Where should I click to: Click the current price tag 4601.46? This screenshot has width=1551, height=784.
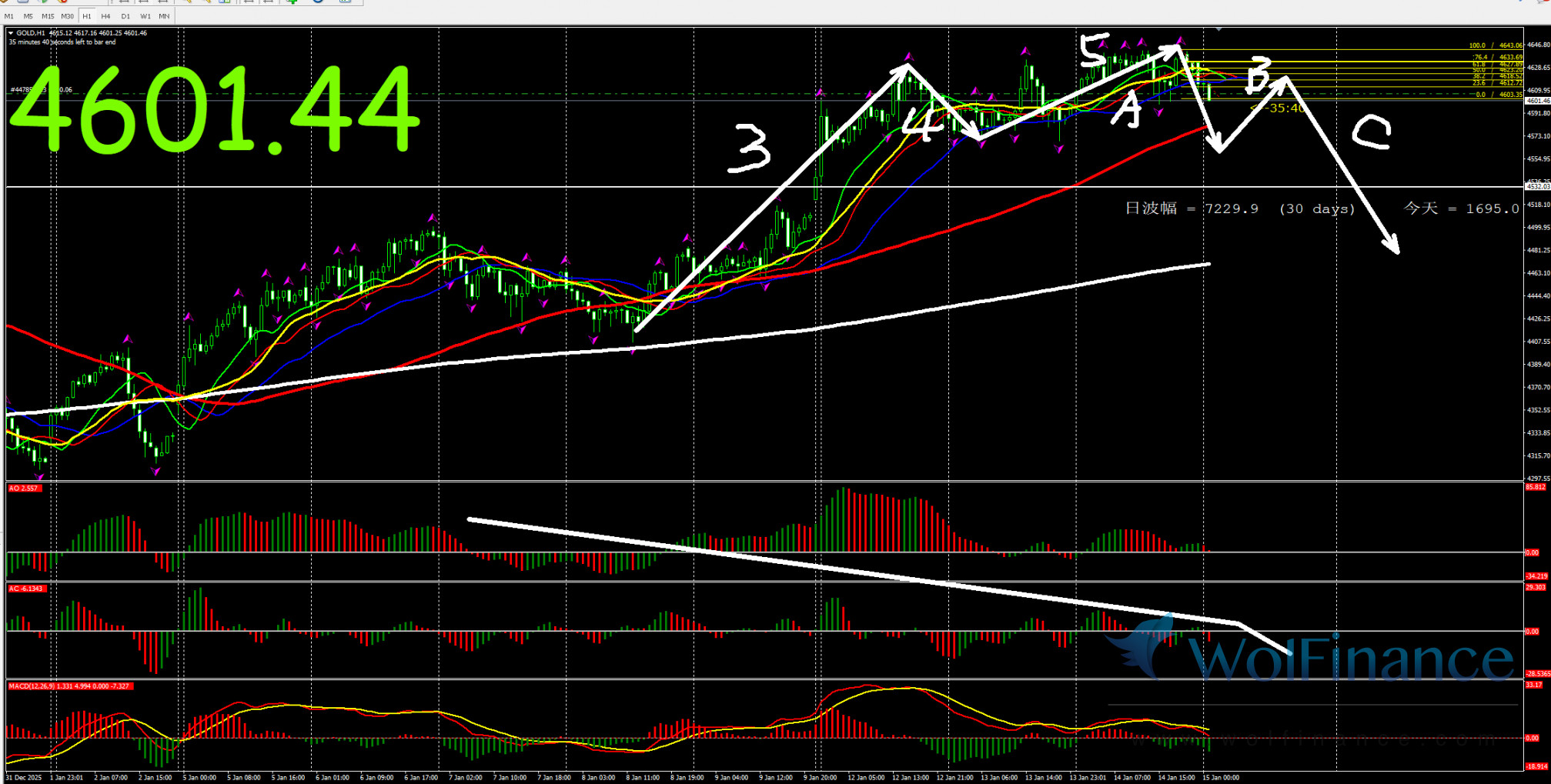point(1537,101)
